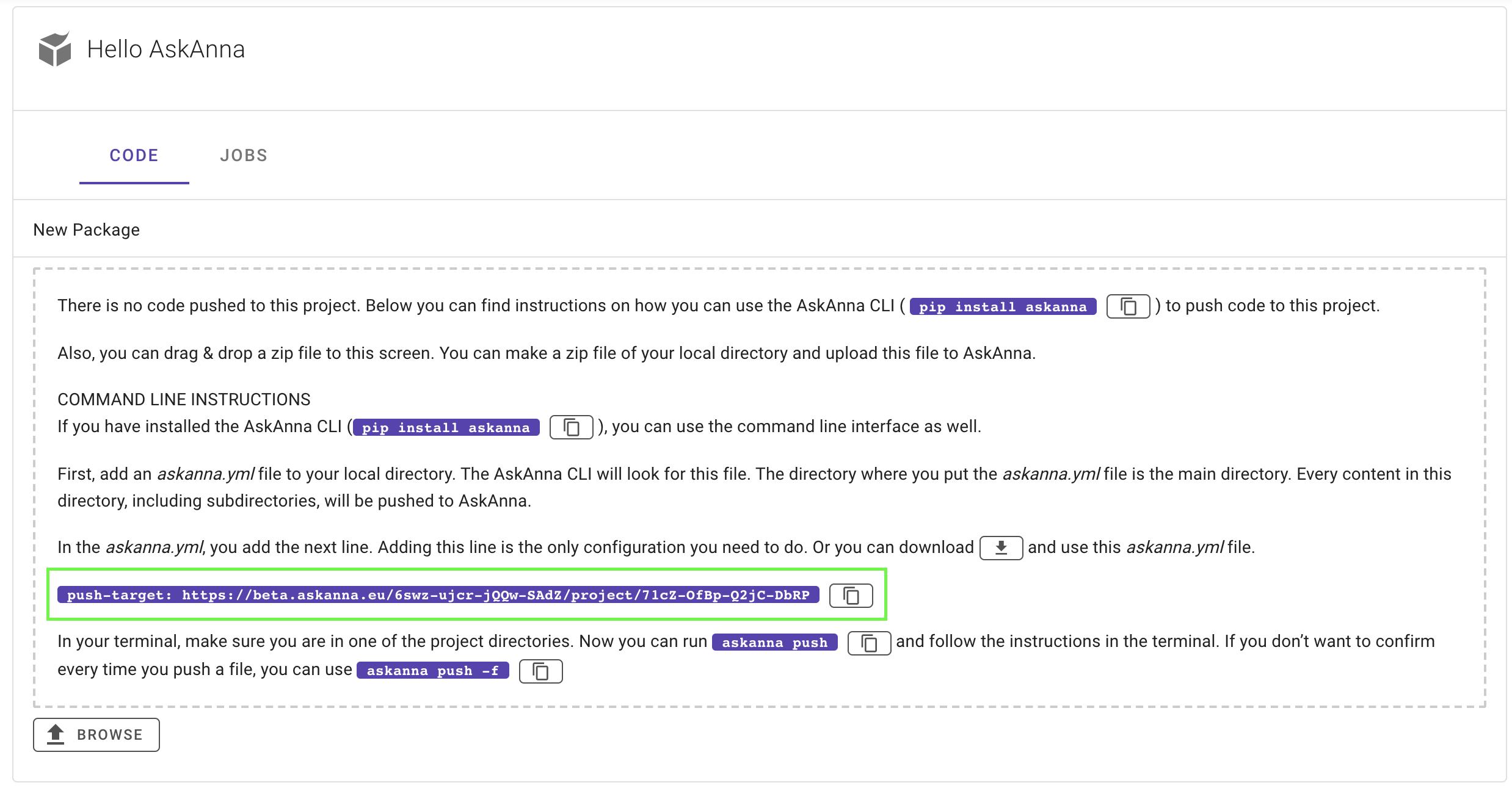
Task: Switch to the CODE tab
Action: coord(134,156)
